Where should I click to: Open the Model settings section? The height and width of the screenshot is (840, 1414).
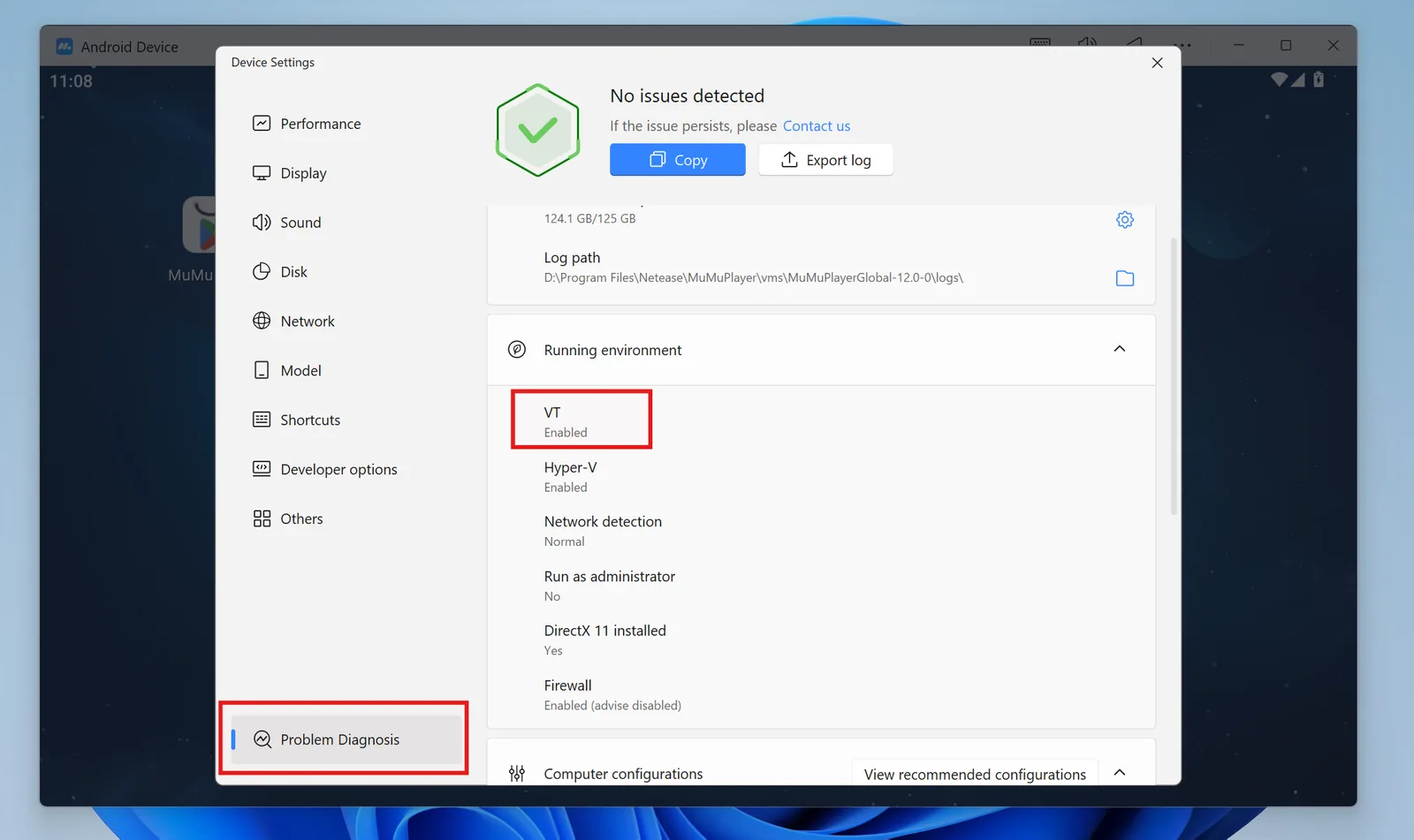[287, 371]
